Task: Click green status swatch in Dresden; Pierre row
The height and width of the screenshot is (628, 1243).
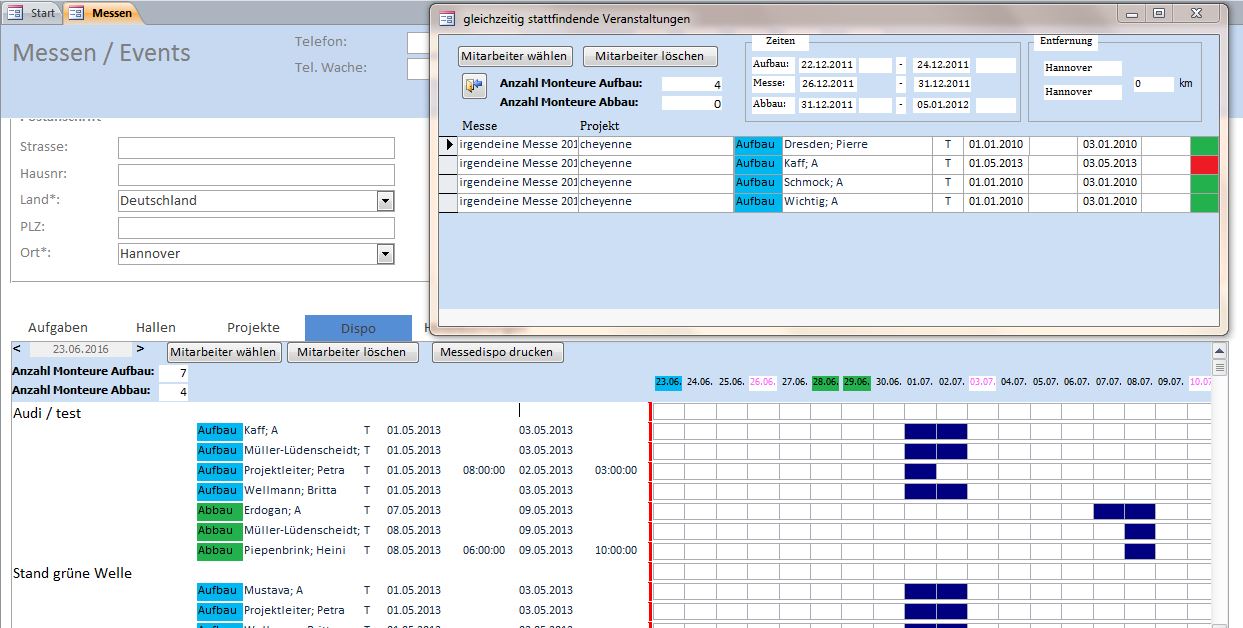Action: coord(1204,145)
